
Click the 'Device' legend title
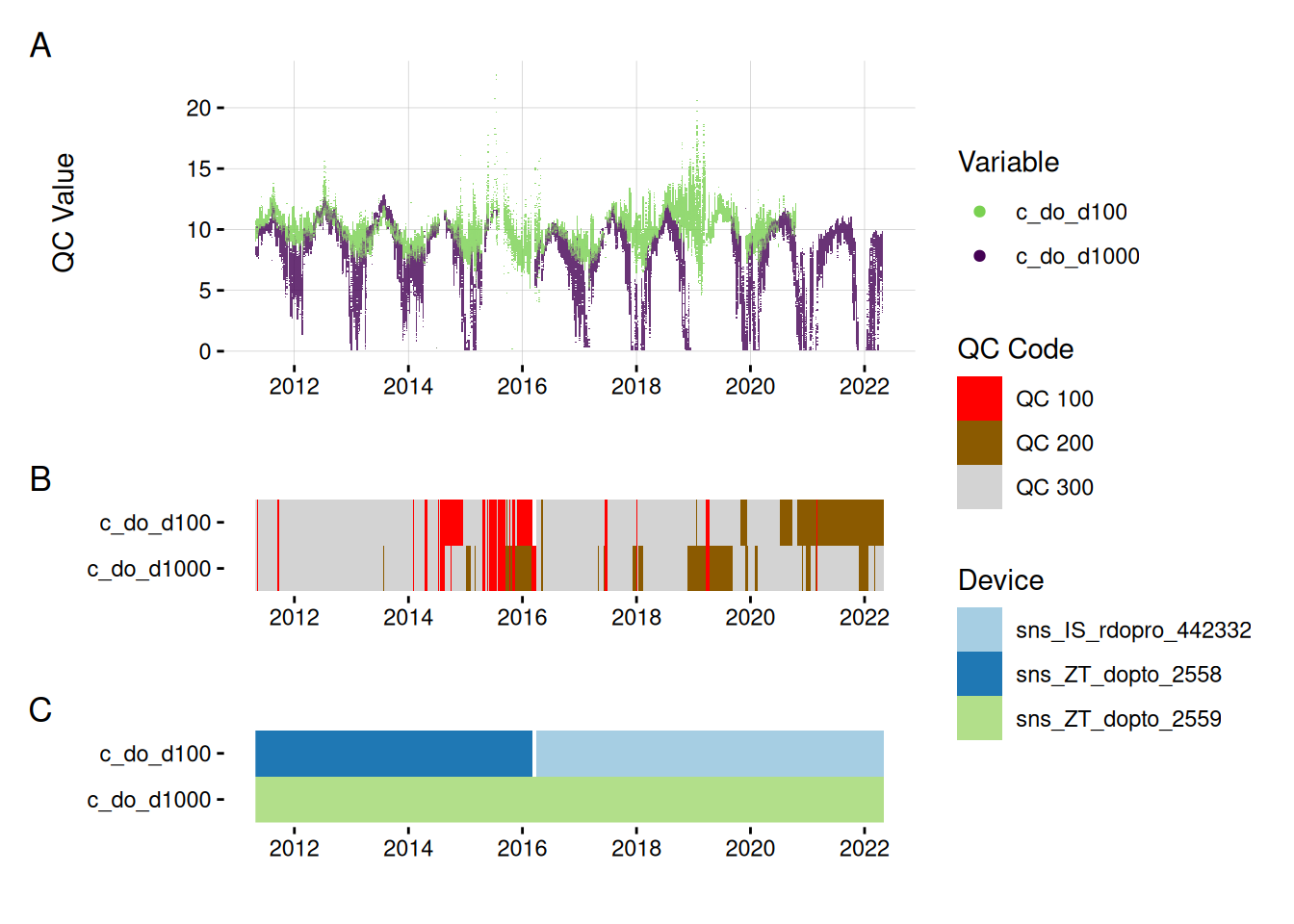coord(1000,579)
